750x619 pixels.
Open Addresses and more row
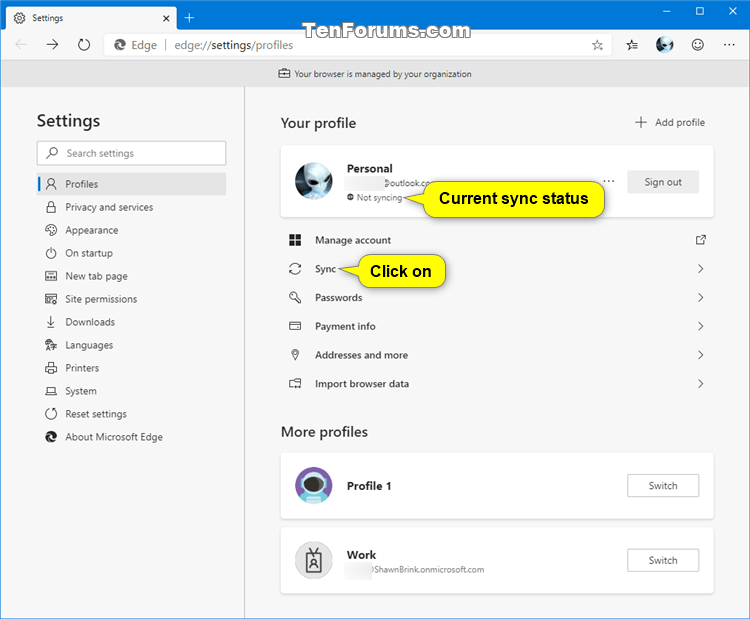point(496,355)
